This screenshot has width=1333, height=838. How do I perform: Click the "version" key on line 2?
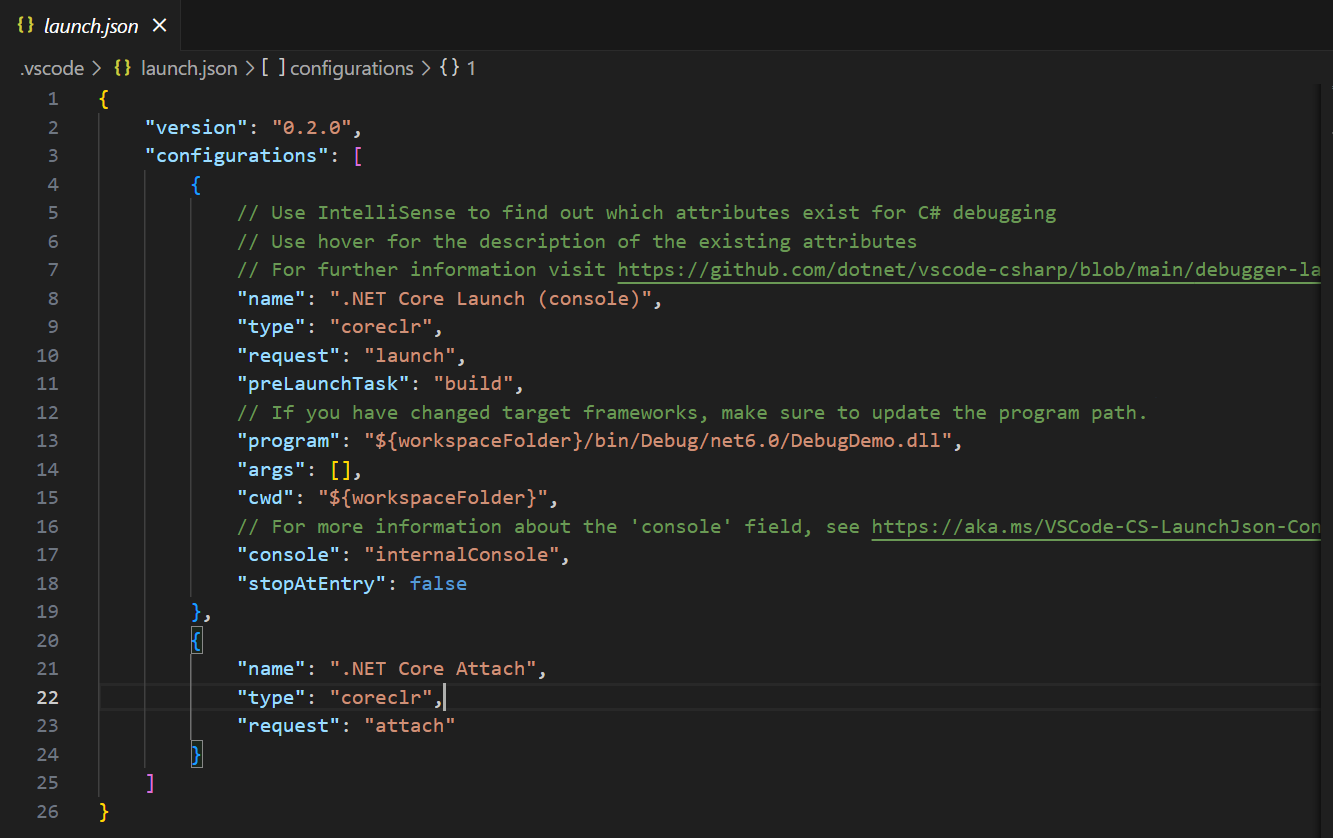coord(197,127)
